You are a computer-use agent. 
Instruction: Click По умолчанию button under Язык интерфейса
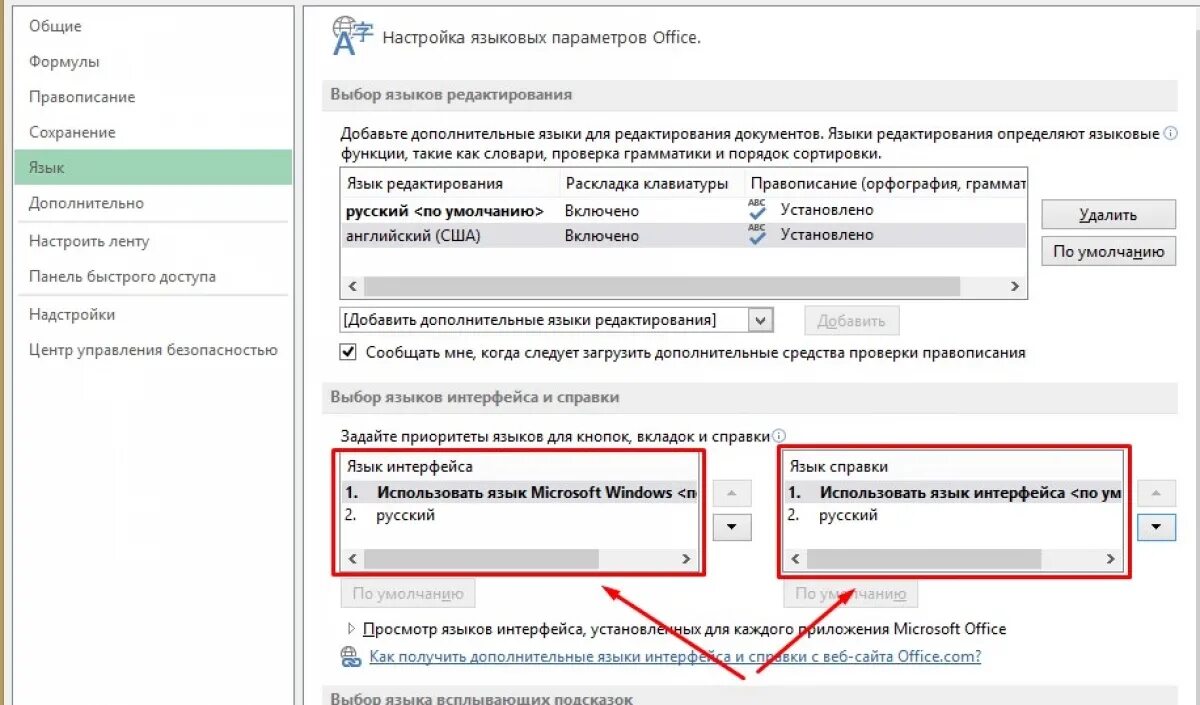(x=408, y=593)
